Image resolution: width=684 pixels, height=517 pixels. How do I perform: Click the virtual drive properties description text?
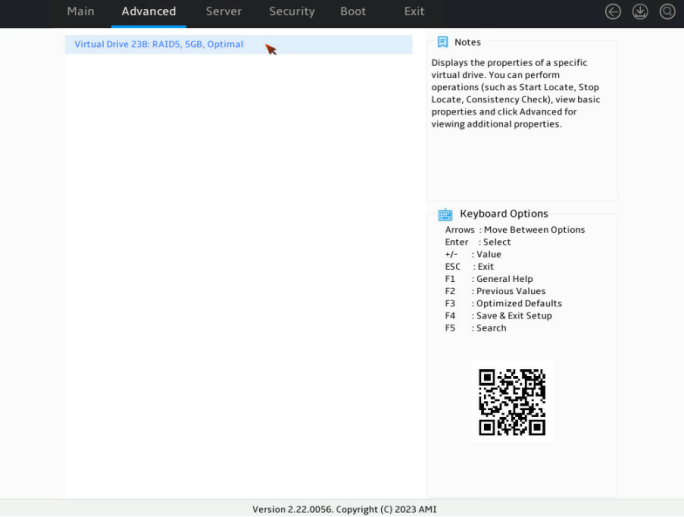click(516, 93)
